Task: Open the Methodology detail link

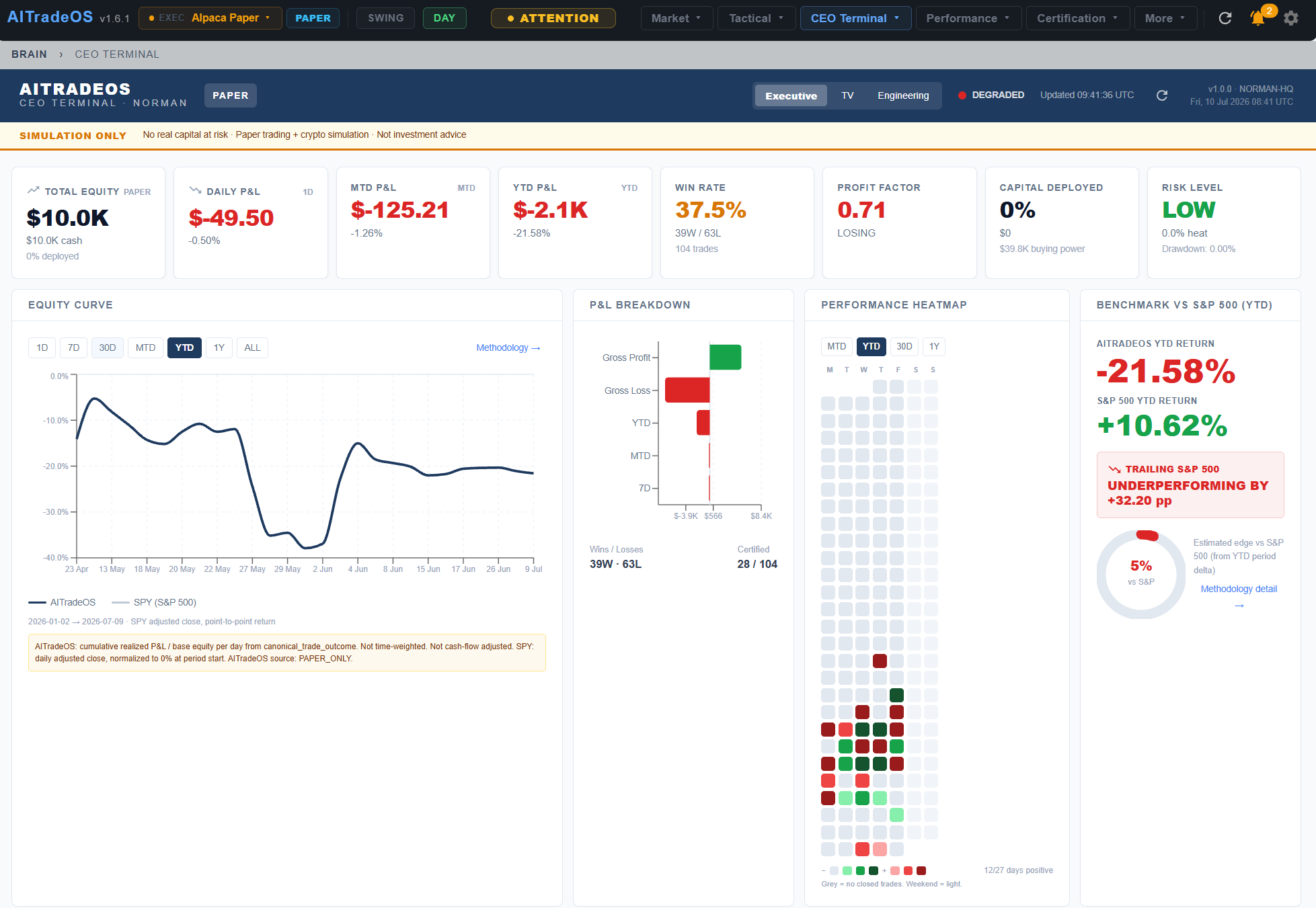Action: 1239,589
